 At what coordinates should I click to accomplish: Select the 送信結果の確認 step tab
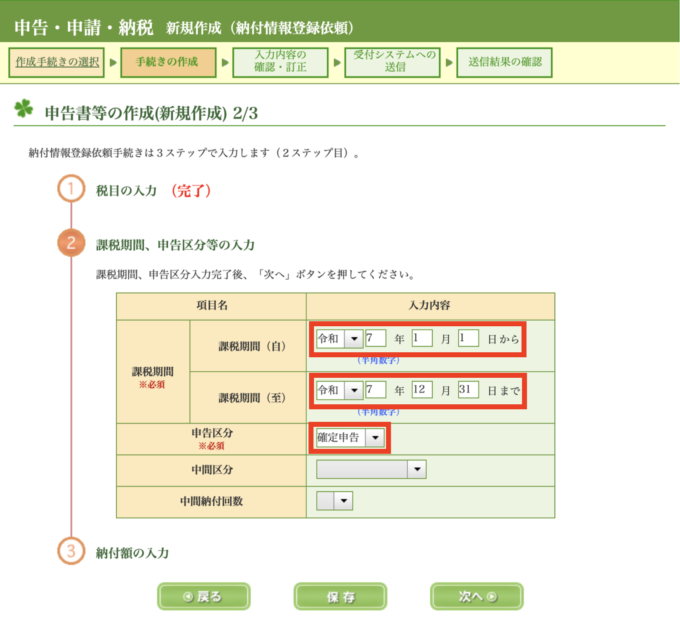point(504,62)
